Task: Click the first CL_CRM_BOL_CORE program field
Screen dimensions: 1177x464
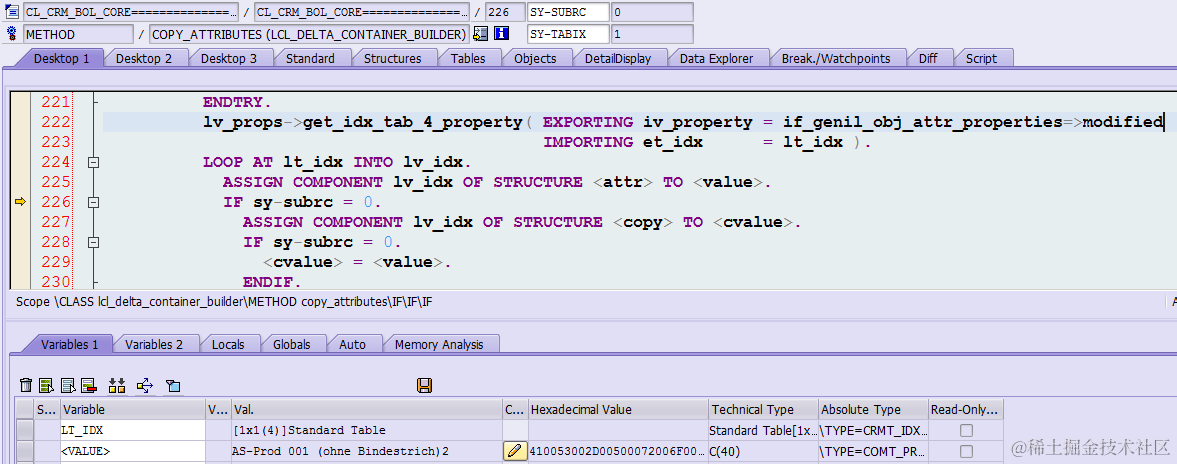Action: click(131, 12)
